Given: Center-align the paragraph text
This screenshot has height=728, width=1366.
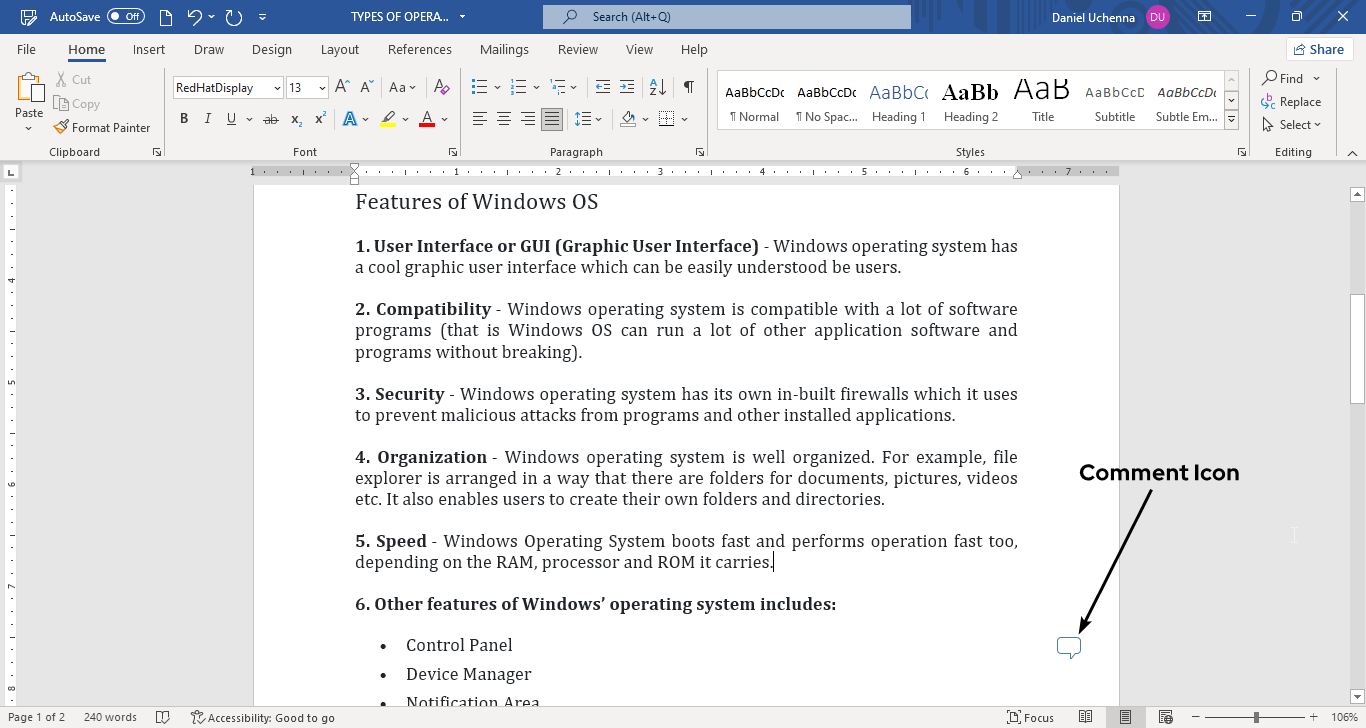Looking at the screenshot, I should point(503,119).
